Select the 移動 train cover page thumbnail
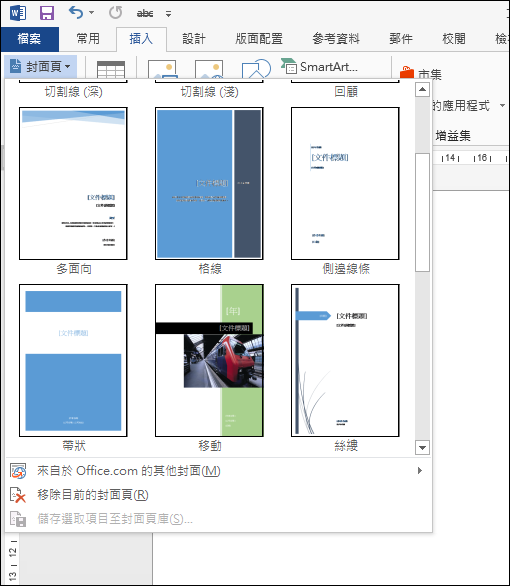510x586 pixels. click(x=209, y=360)
